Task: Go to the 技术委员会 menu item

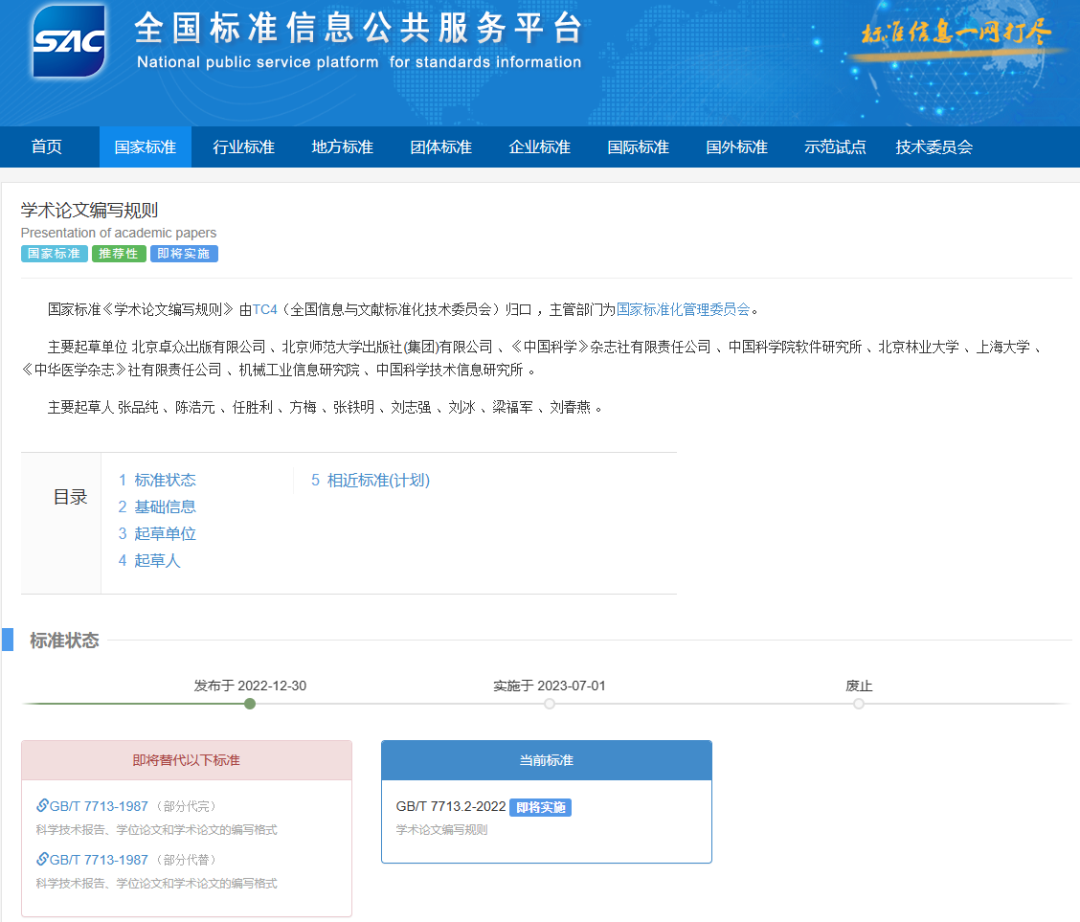Action: [x=934, y=147]
